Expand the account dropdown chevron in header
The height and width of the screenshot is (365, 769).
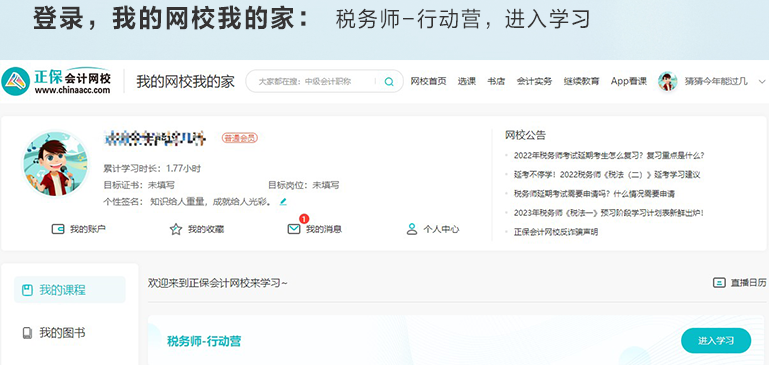click(x=762, y=81)
